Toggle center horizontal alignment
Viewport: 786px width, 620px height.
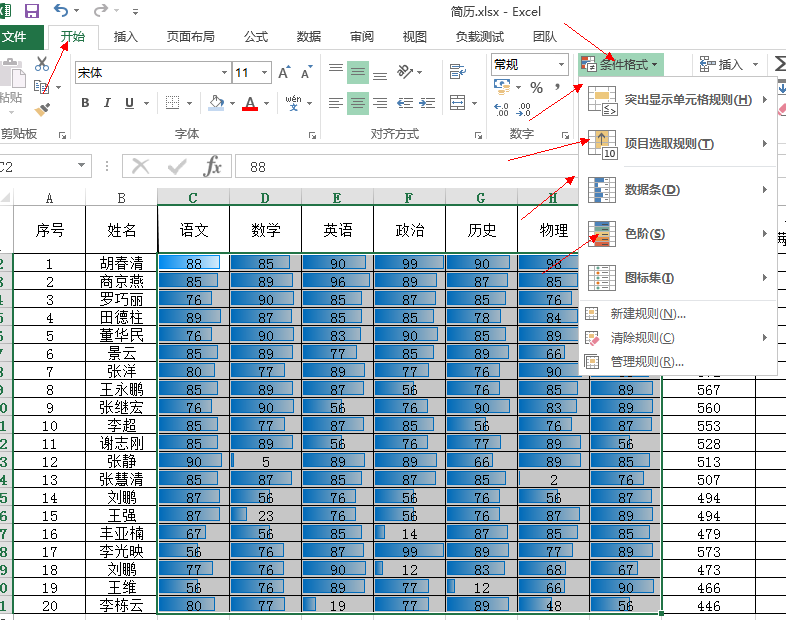[x=358, y=103]
